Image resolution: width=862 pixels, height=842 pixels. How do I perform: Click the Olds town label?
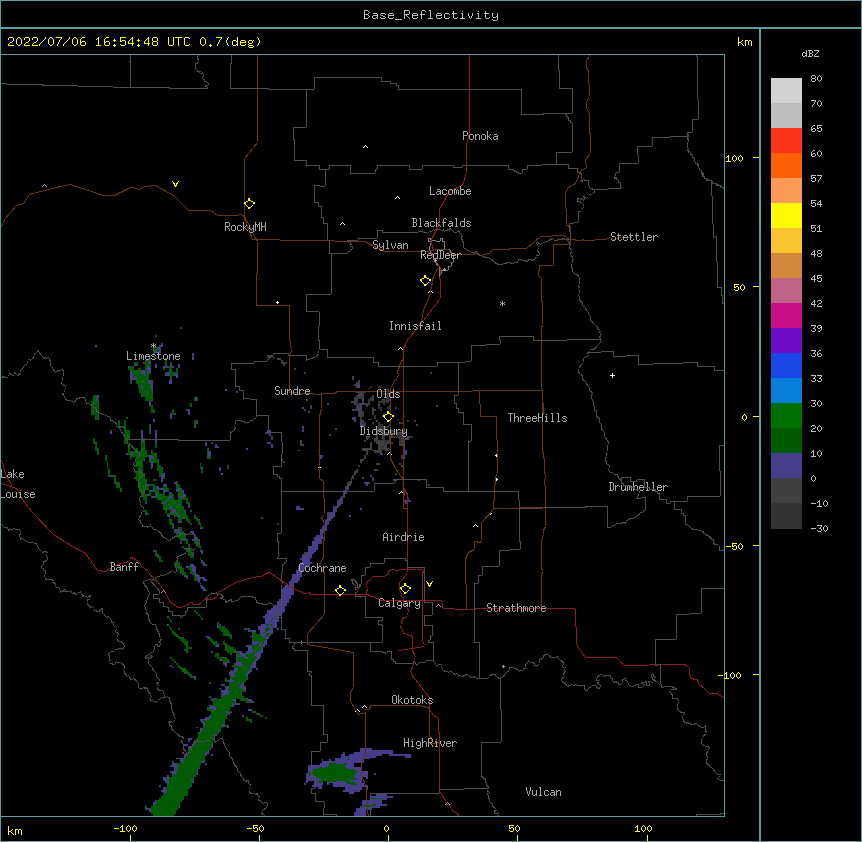388,394
